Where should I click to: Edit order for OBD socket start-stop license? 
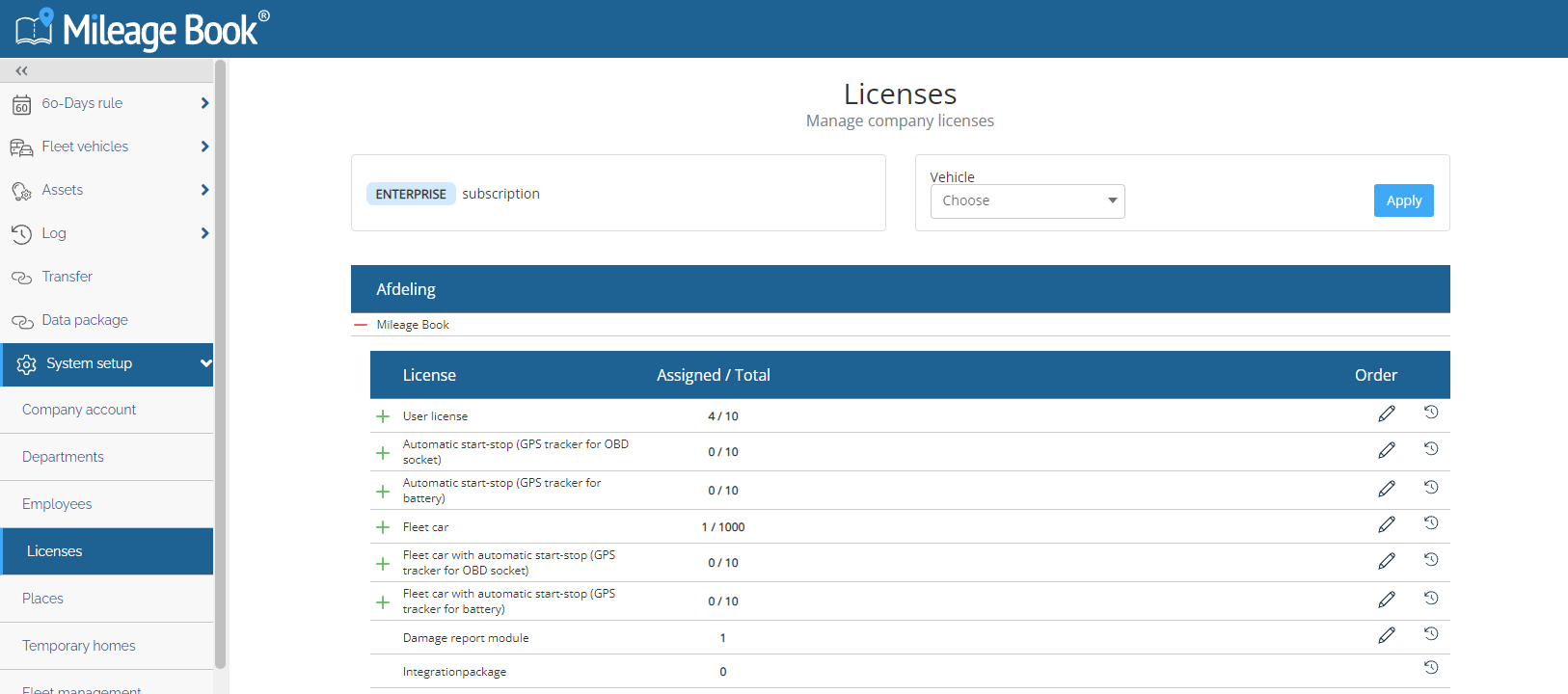[x=1387, y=450]
